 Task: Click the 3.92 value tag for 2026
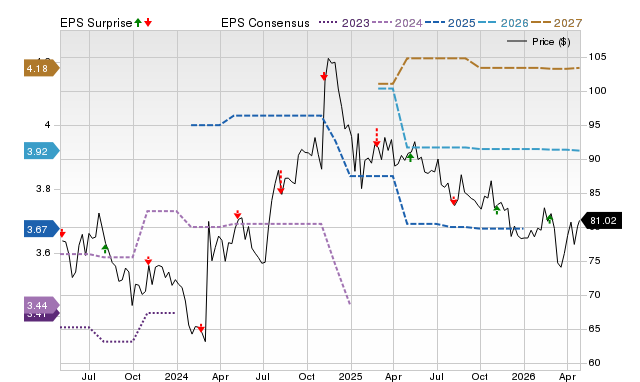point(42,151)
